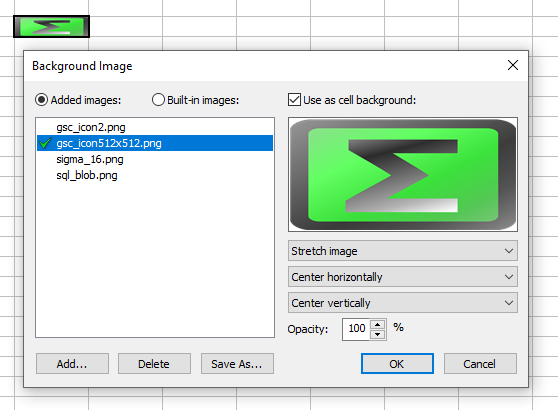Screen dimensions: 558x410
Task: Open the Center horizontally dropdown
Action: 403,277
